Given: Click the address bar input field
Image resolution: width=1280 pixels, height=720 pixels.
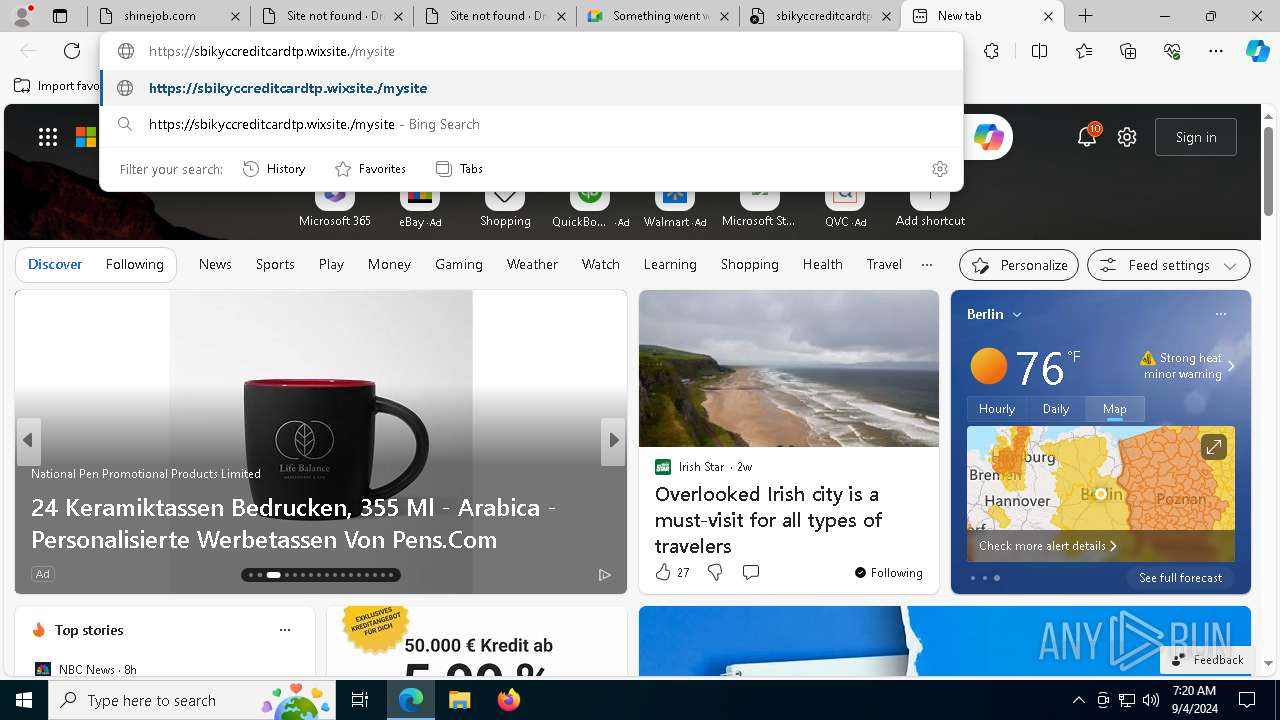Looking at the screenshot, I should 532,51.
